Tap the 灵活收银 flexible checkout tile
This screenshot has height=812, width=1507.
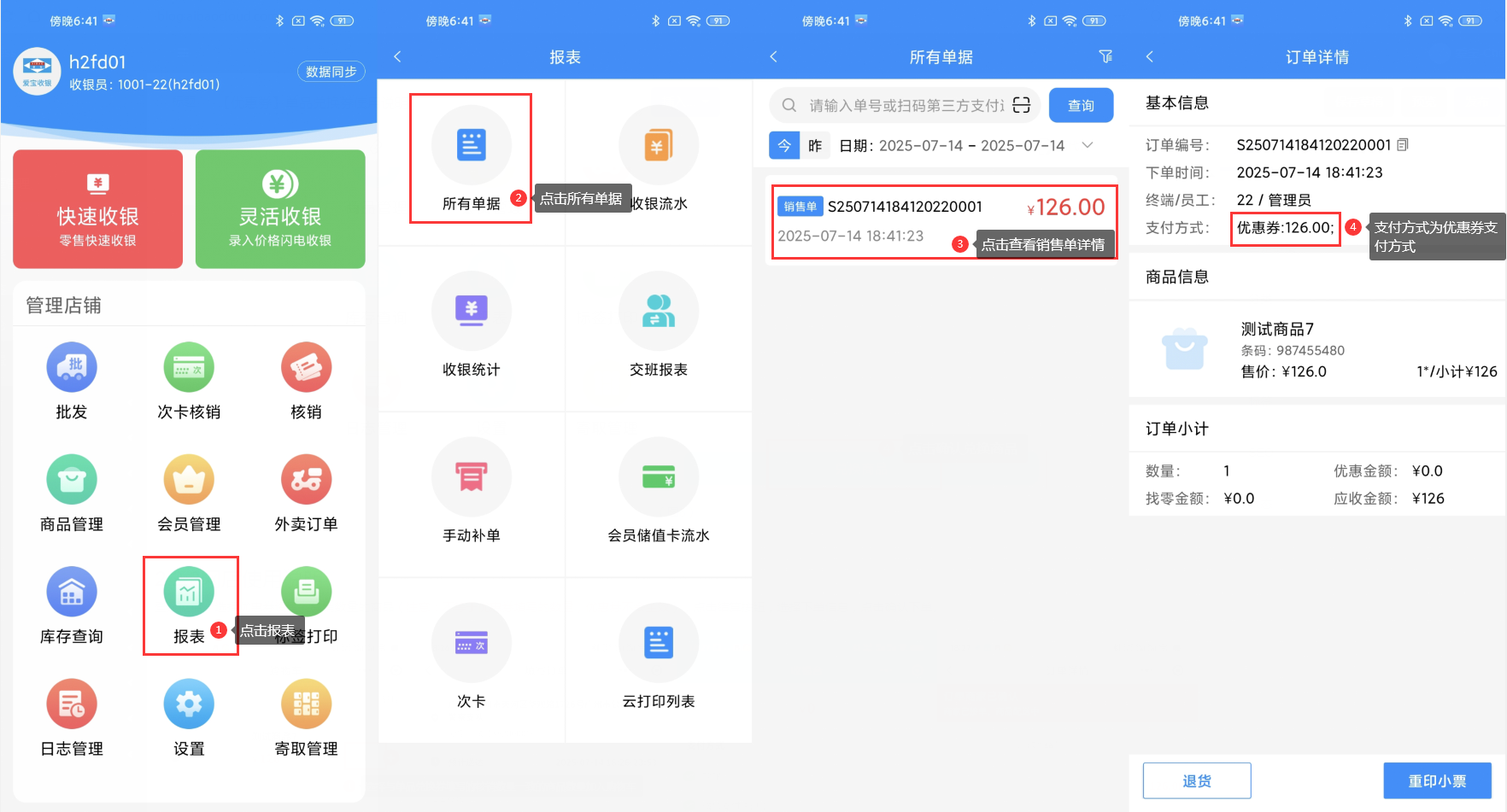point(280,209)
